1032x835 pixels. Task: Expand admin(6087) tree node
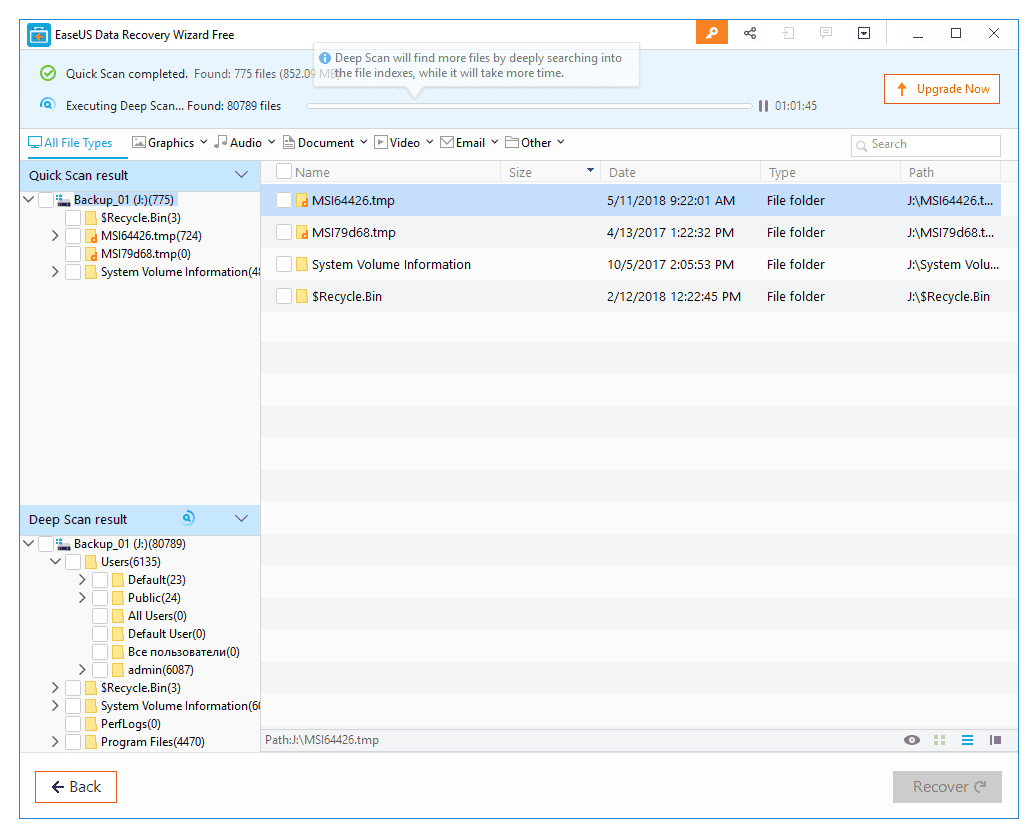82,670
